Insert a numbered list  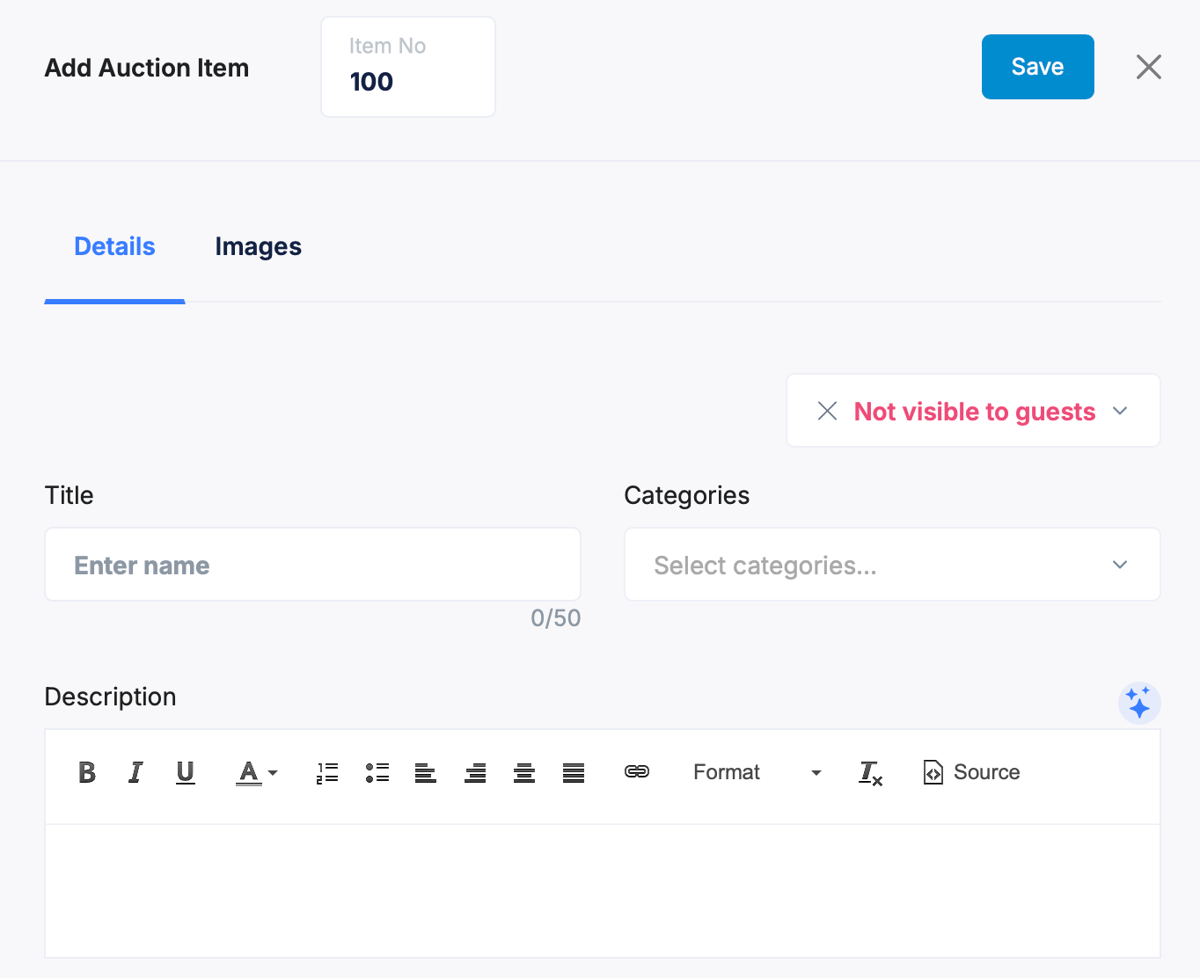pos(327,772)
